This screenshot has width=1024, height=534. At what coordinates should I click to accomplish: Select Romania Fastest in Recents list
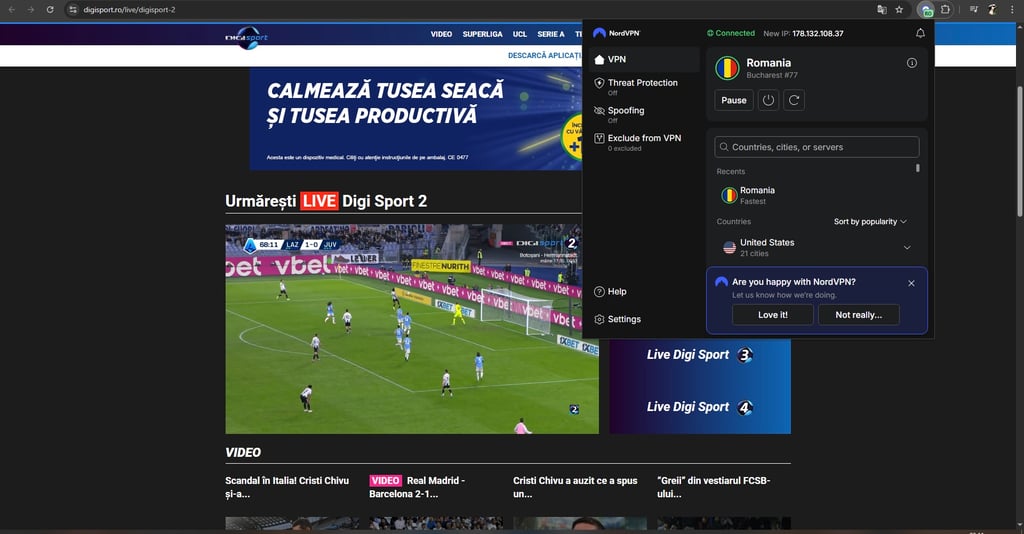[x=816, y=195]
